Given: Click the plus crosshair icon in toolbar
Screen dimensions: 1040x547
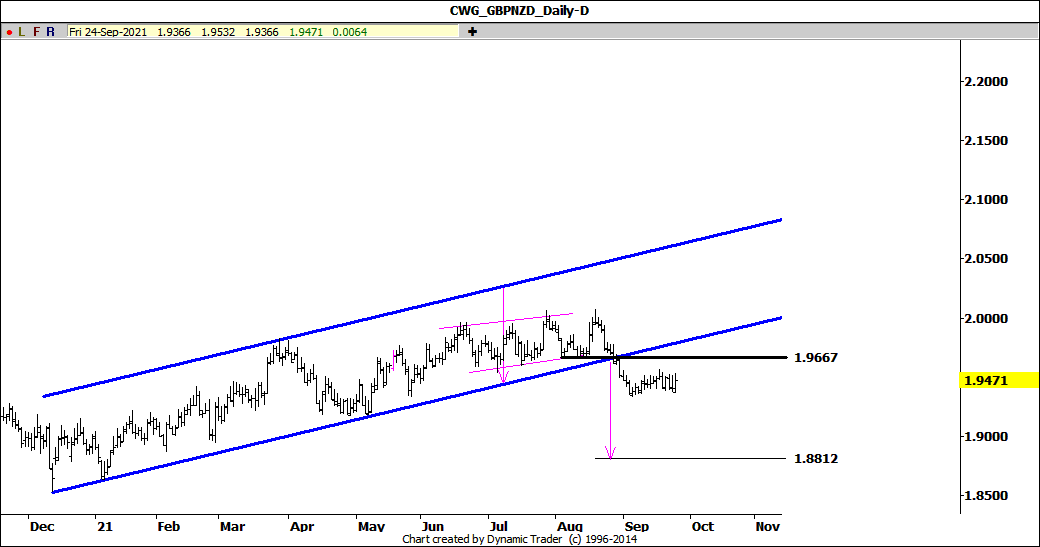Looking at the screenshot, I should 472,32.
